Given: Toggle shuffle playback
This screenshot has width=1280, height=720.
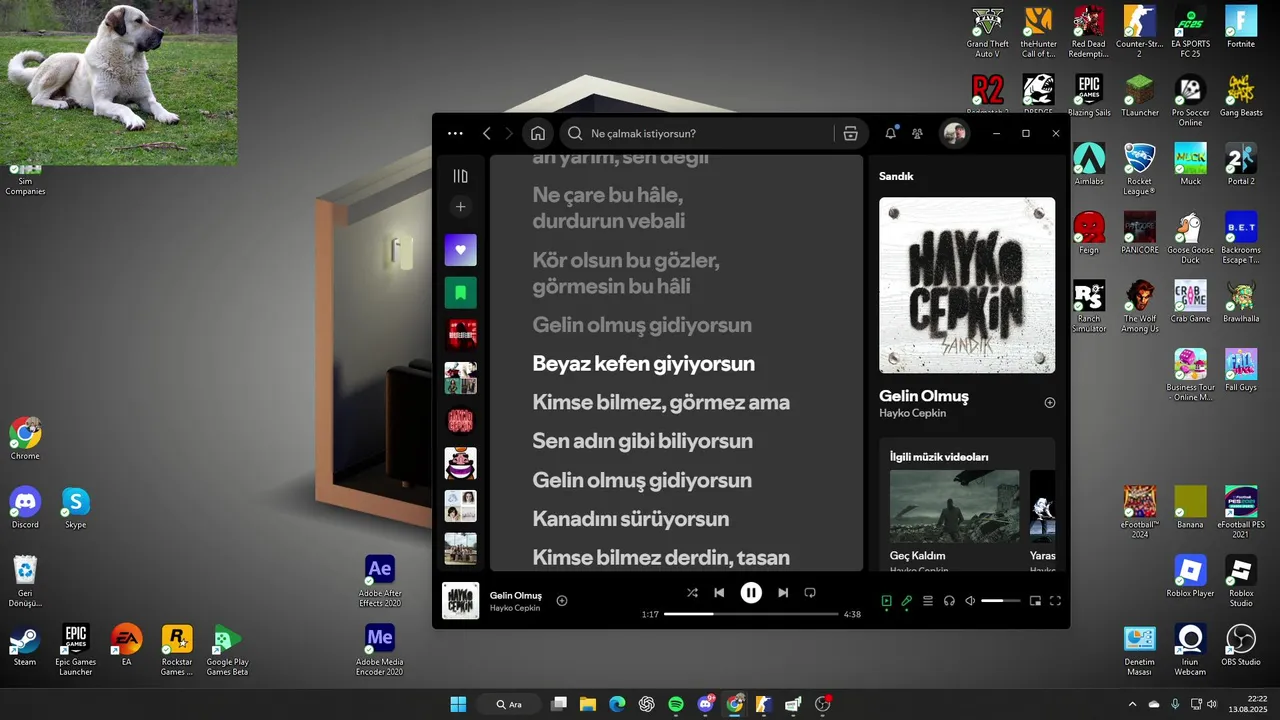Looking at the screenshot, I should [692, 592].
